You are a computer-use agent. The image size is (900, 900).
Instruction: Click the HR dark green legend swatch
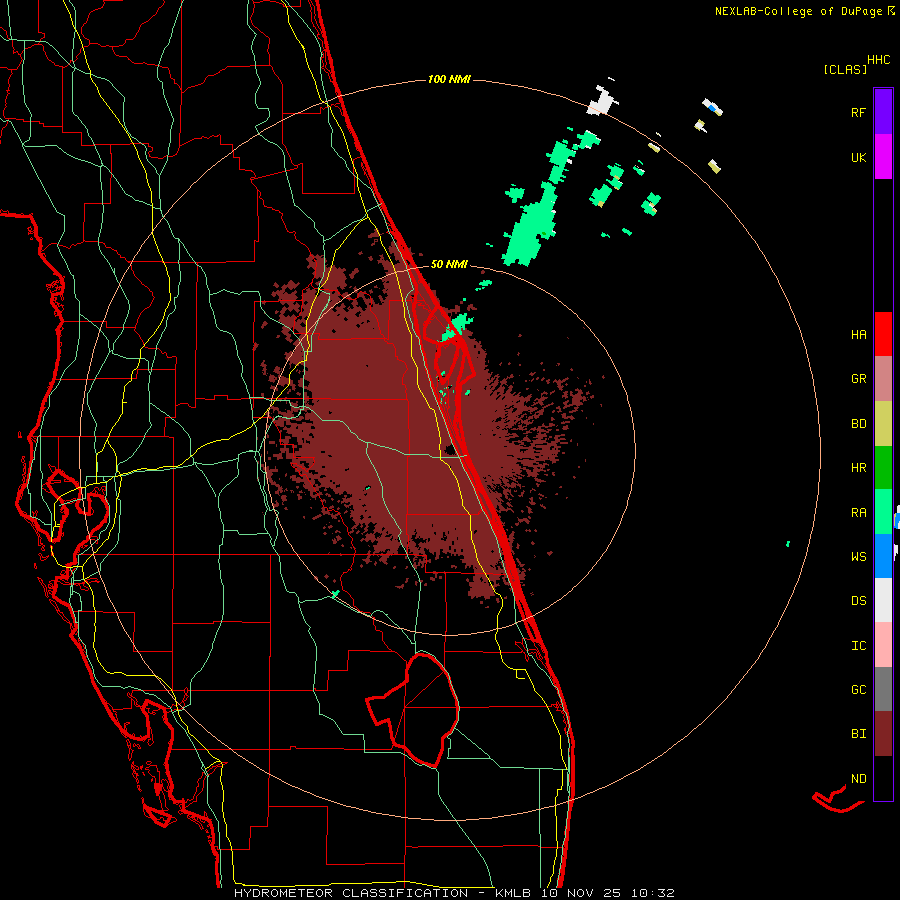pos(883,467)
